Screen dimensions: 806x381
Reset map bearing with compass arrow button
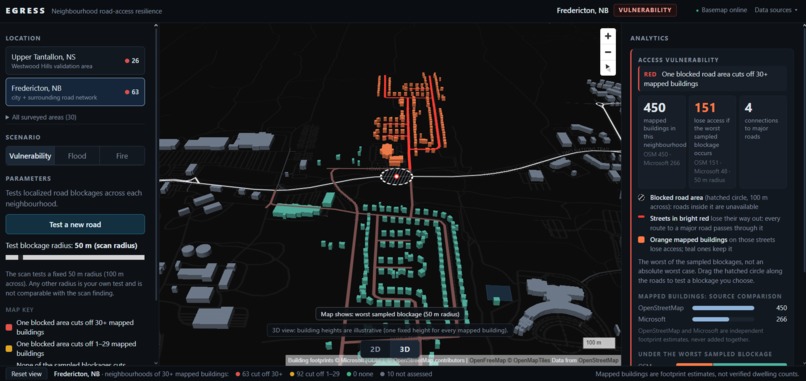[608, 67]
